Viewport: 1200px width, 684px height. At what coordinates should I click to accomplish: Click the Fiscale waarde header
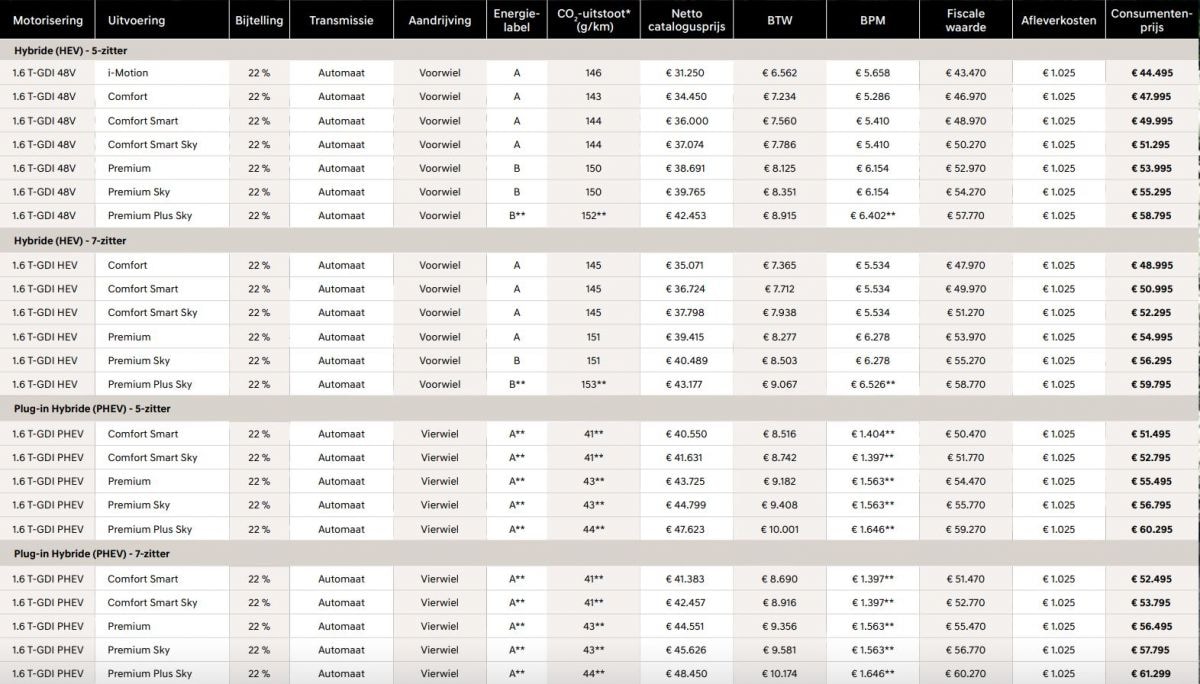pos(965,20)
